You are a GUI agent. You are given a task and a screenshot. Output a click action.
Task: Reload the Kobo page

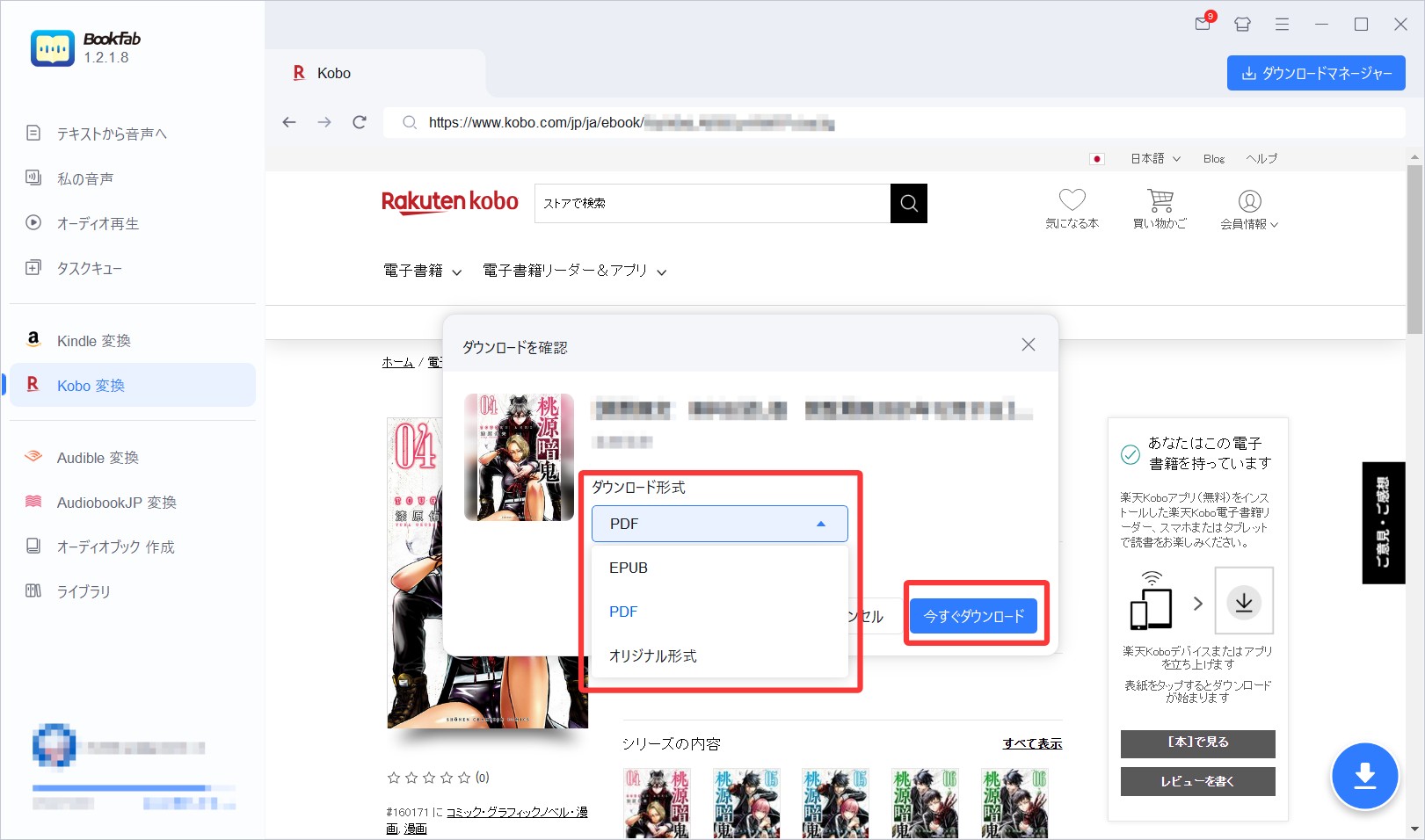360,122
